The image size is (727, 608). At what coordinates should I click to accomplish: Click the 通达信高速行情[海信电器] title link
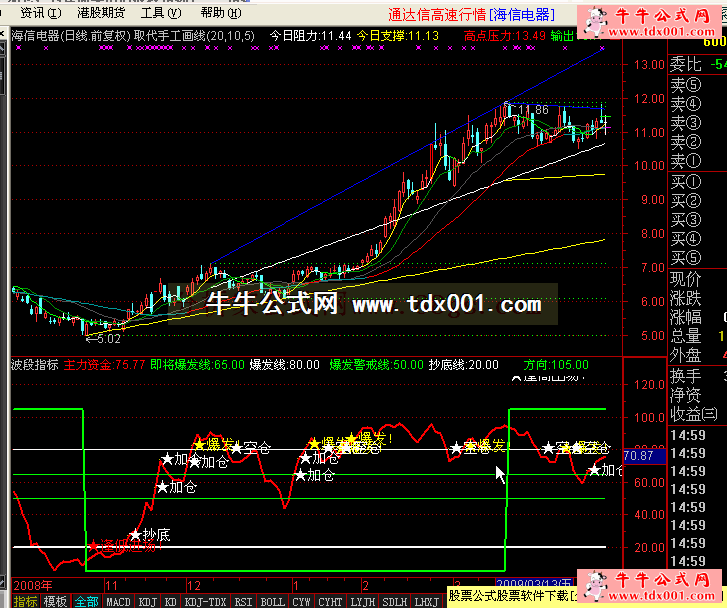471,15
